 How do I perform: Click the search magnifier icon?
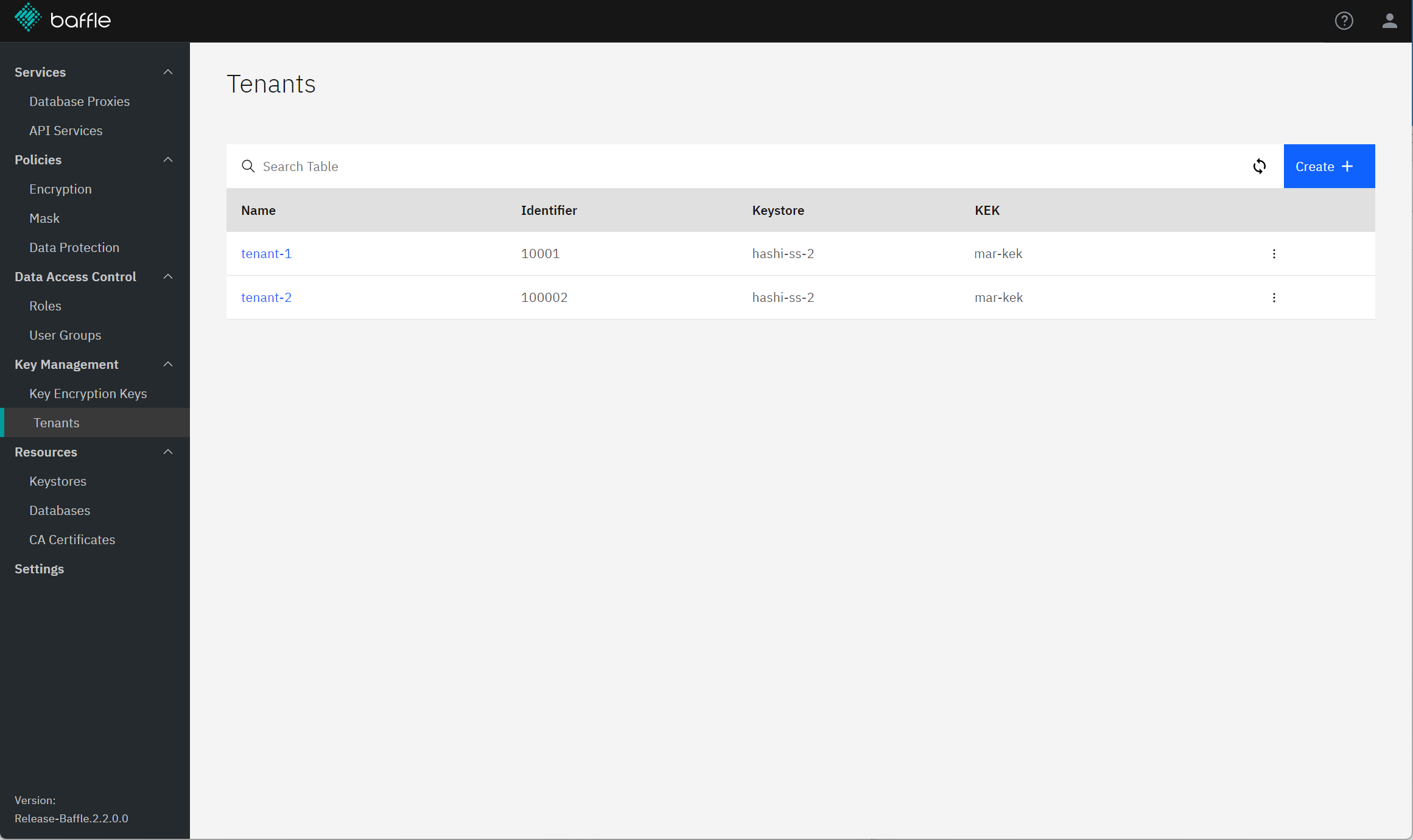pos(248,165)
